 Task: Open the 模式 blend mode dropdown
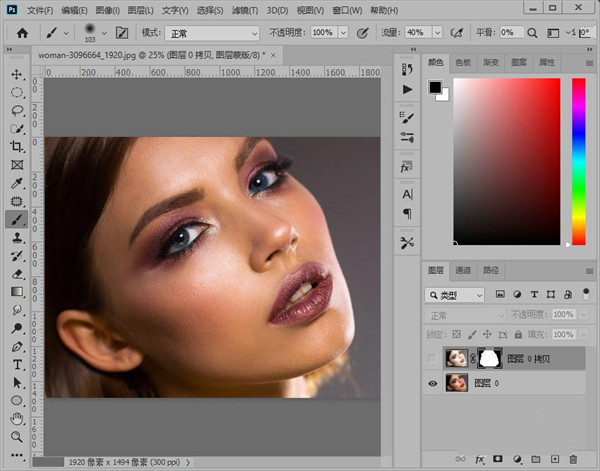(211, 33)
